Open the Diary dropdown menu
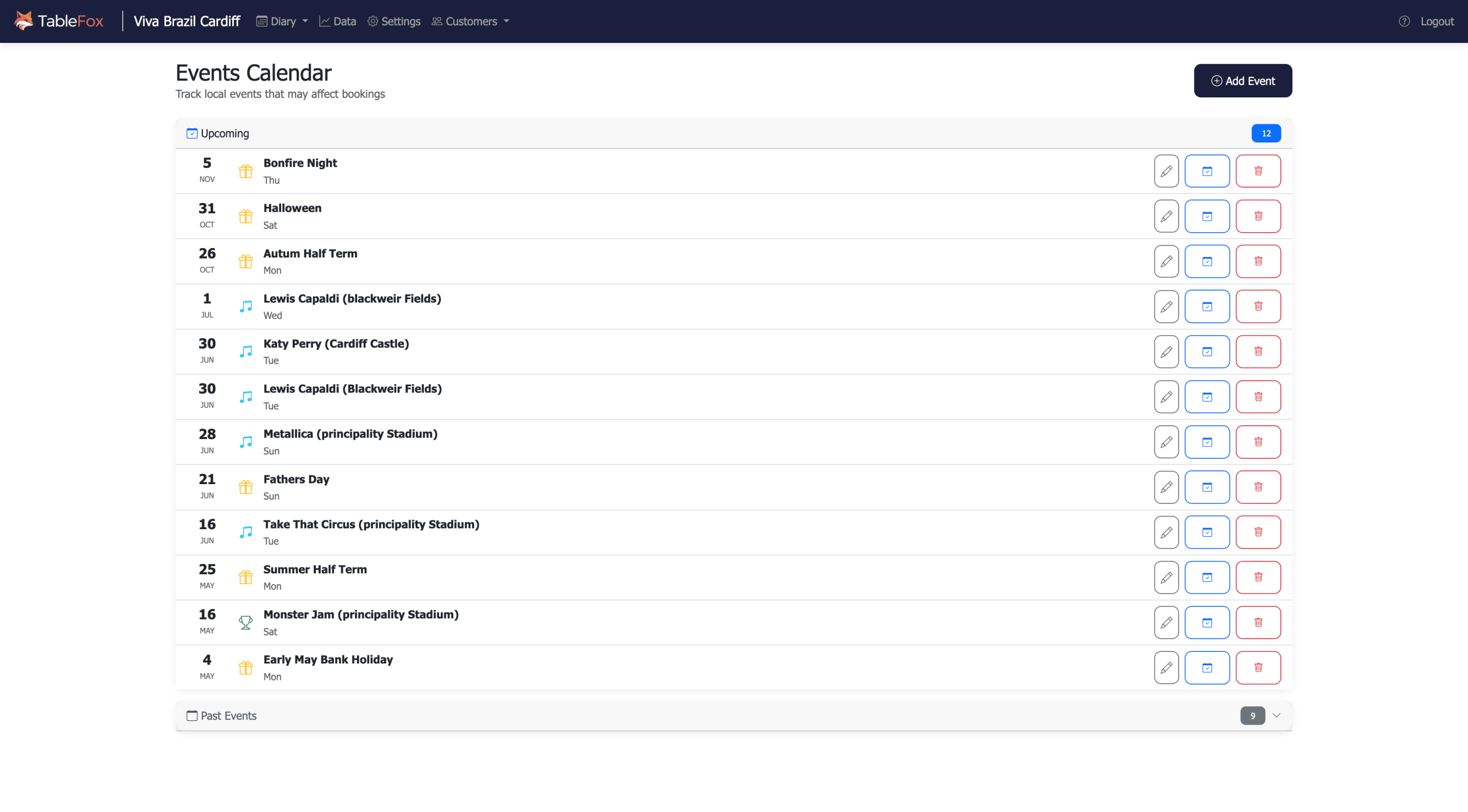The height and width of the screenshot is (812, 1468). point(282,21)
